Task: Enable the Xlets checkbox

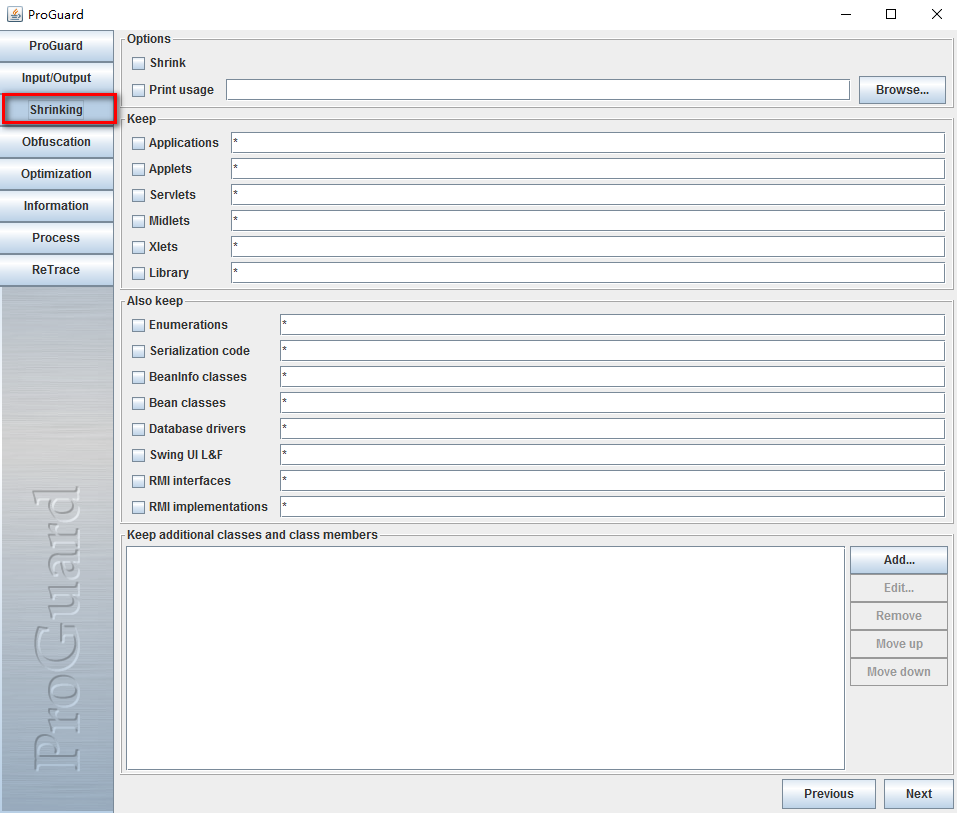Action: (x=139, y=247)
